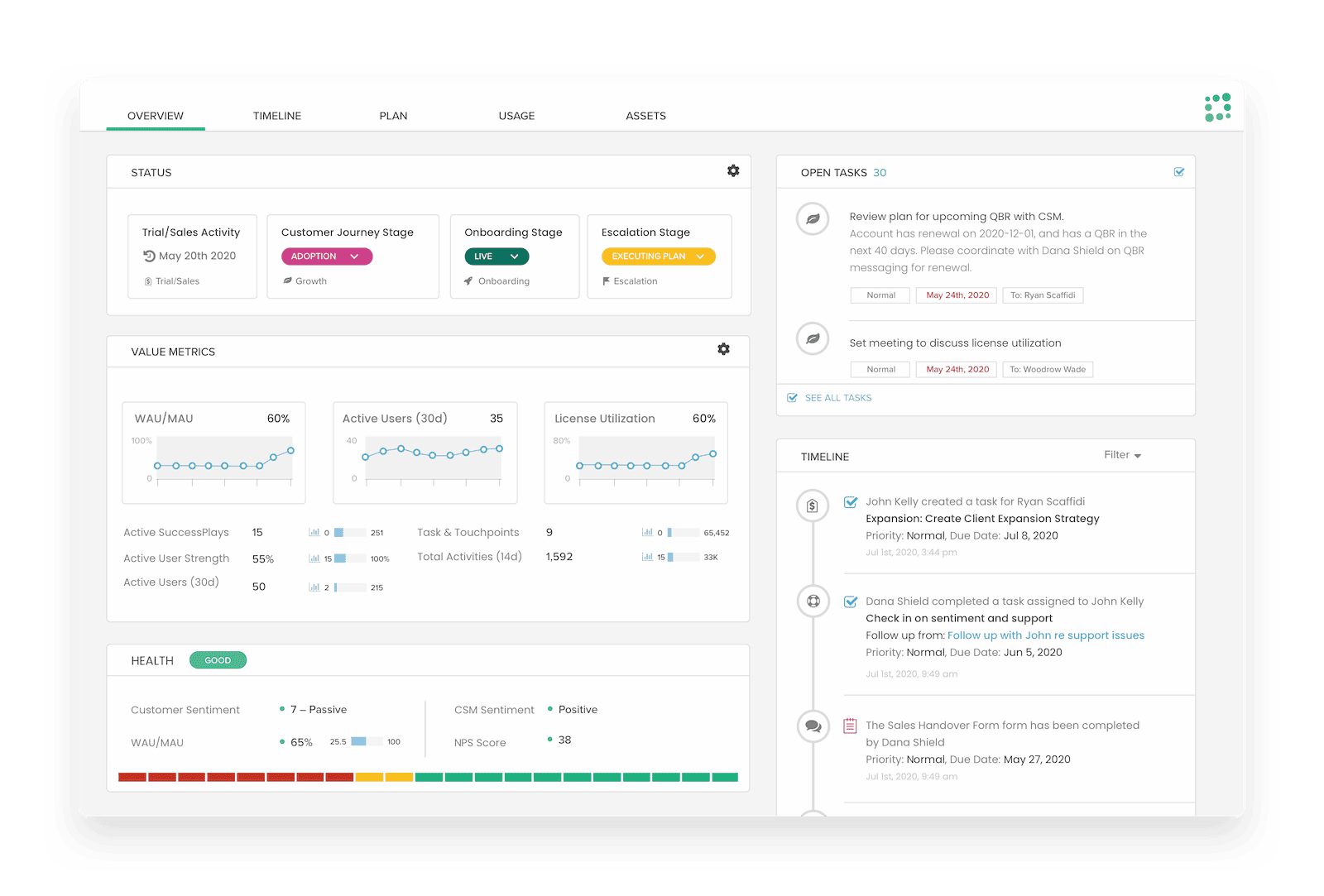
Task: Click the rocket icon next to Onboarding
Action: [468, 281]
